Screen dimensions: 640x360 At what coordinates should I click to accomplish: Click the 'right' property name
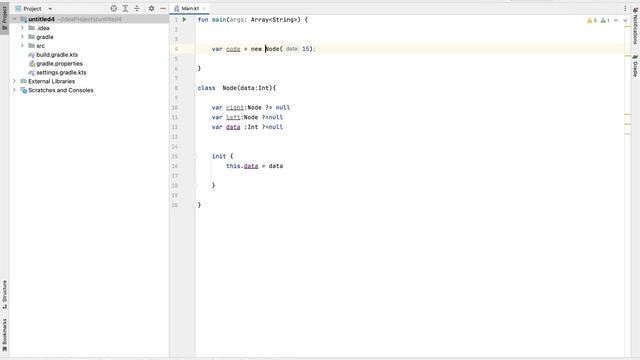(x=235, y=108)
